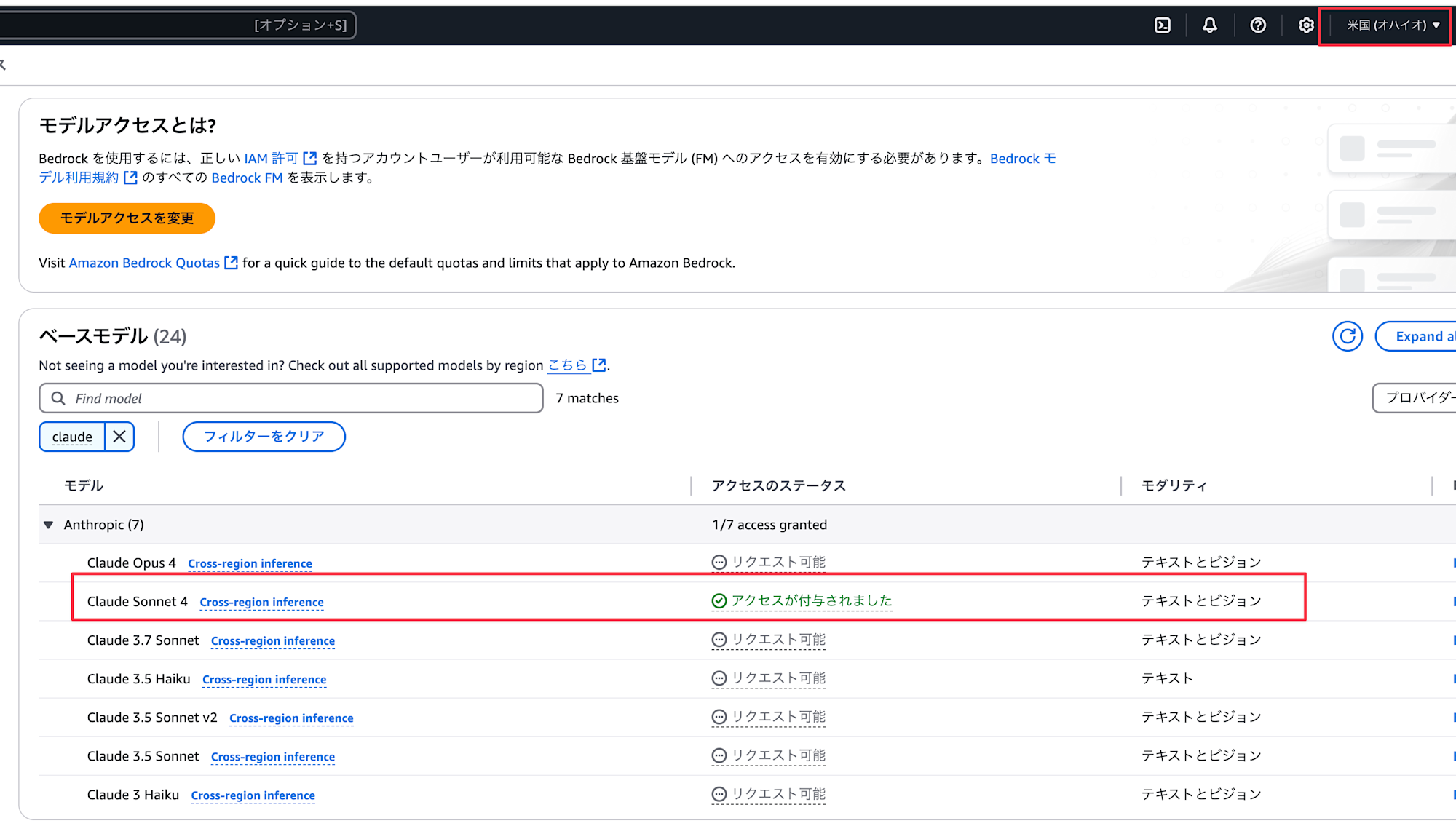Select the Claude 3 Haiku model name
Viewport: 1456px width, 826px height.
pyautogui.click(x=133, y=795)
